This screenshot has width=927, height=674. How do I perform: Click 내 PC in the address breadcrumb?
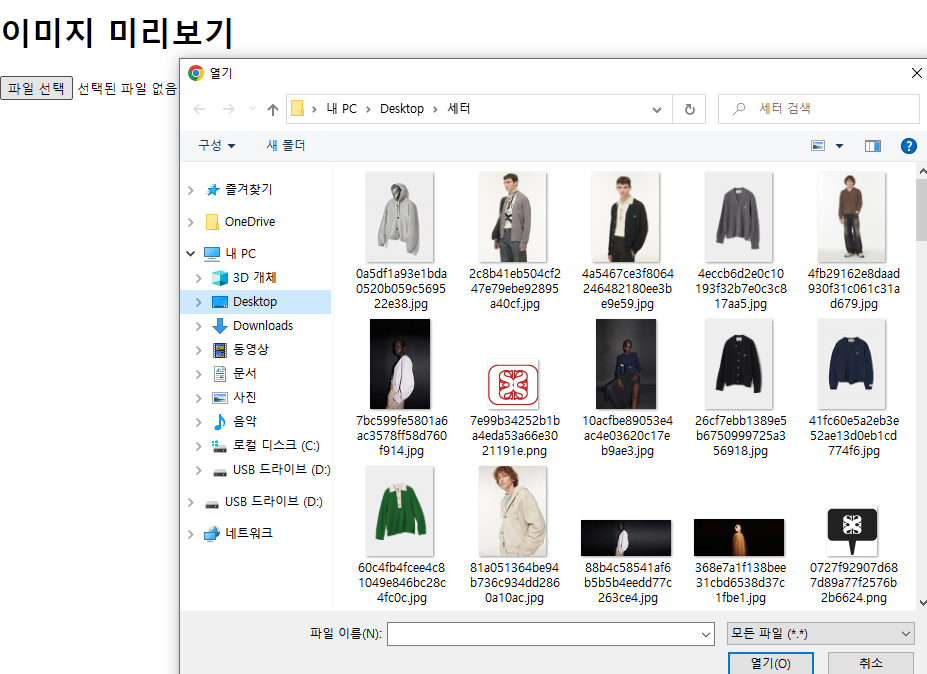click(342, 109)
